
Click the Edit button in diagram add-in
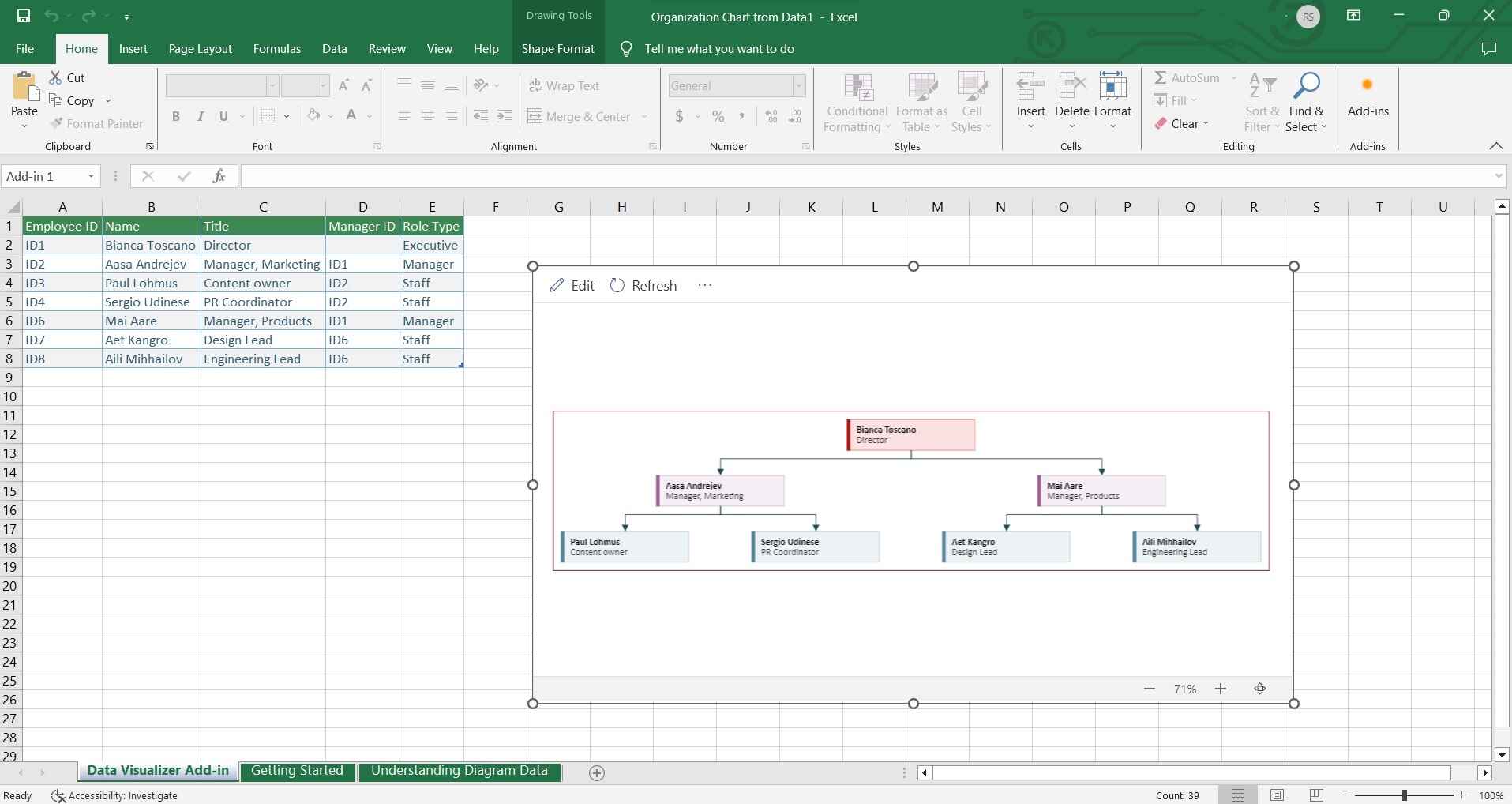pyautogui.click(x=572, y=286)
